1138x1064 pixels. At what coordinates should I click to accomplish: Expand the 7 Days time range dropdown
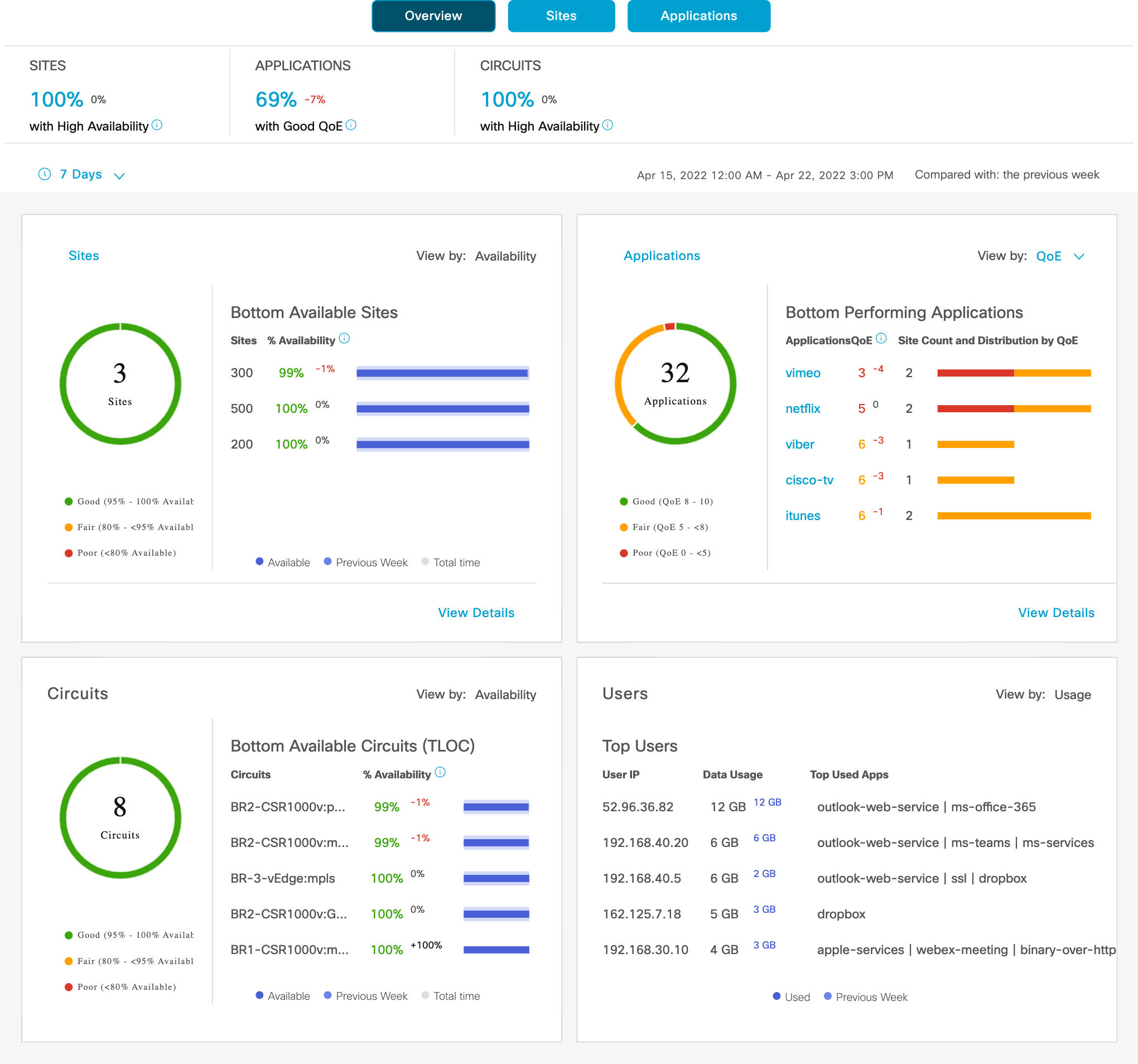(x=81, y=175)
